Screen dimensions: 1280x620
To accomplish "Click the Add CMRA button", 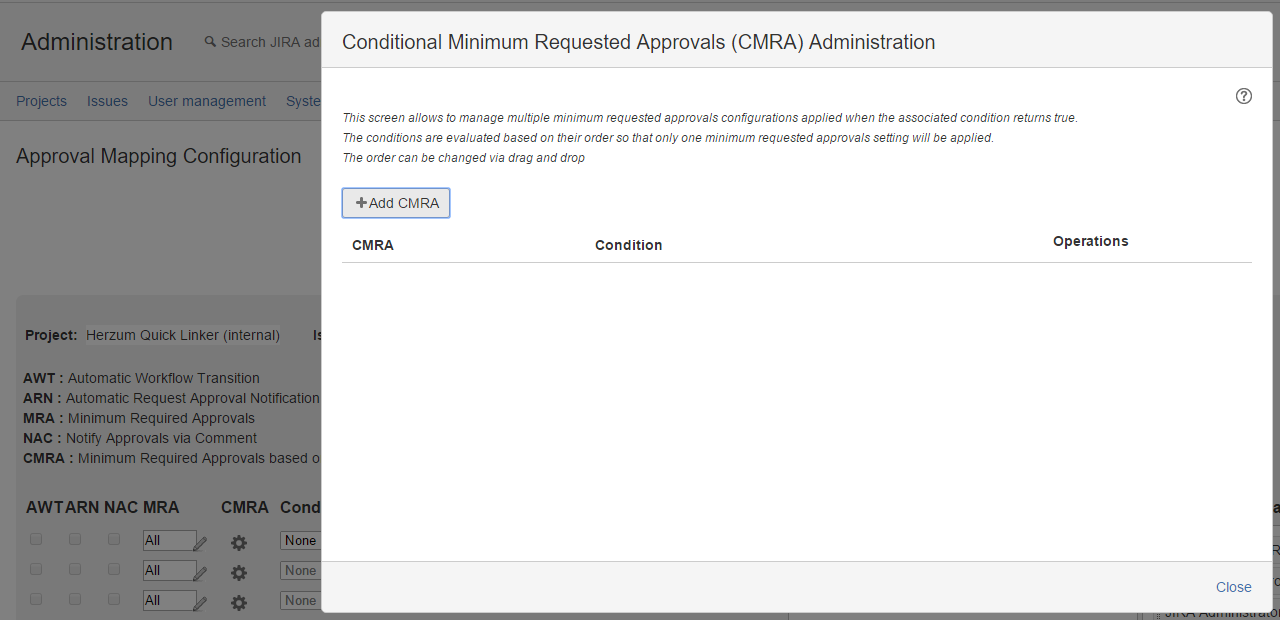I will click(396, 203).
